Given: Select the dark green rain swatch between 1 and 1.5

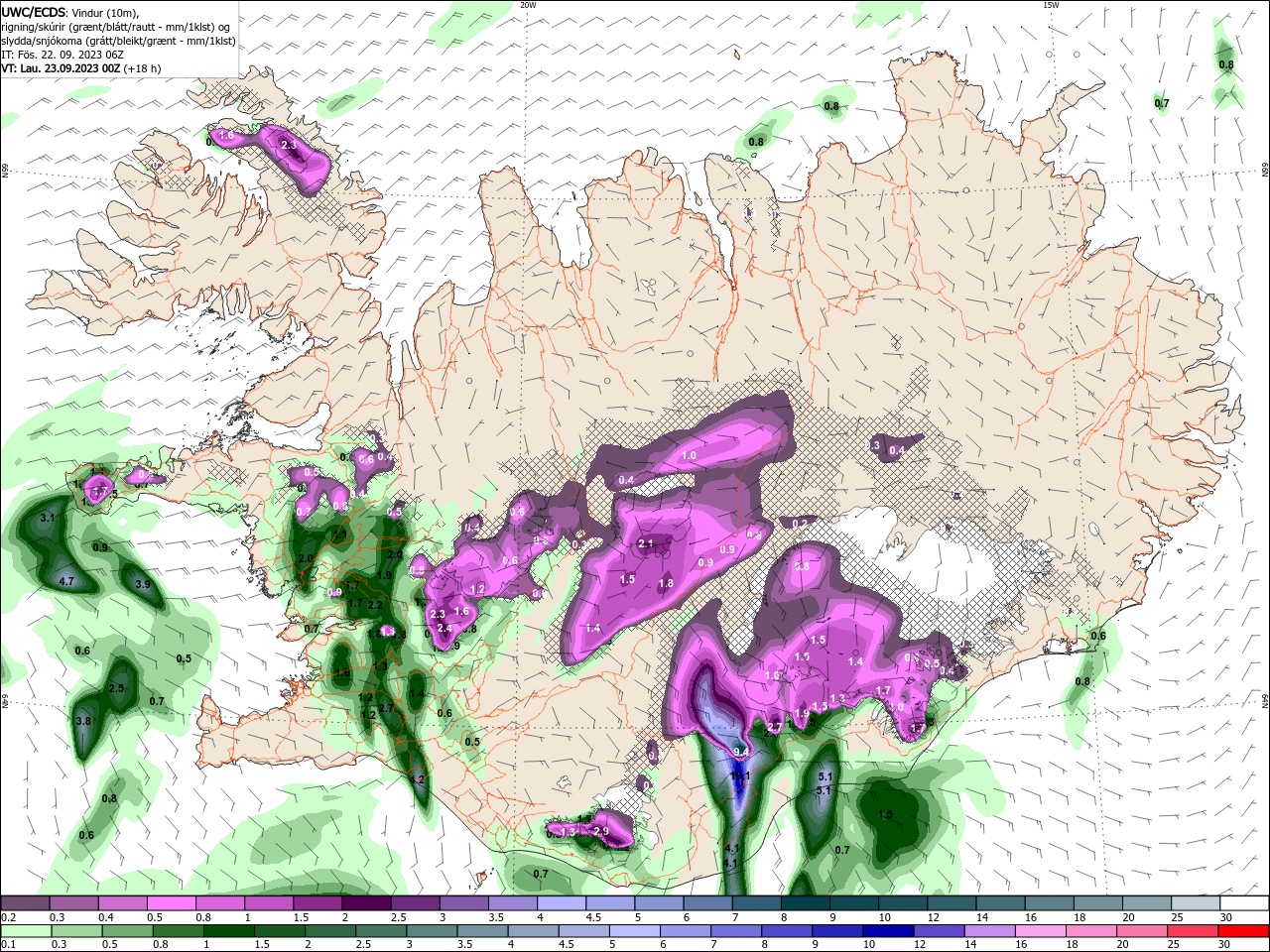Looking at the screenshot, I should (x=229, y=931).
